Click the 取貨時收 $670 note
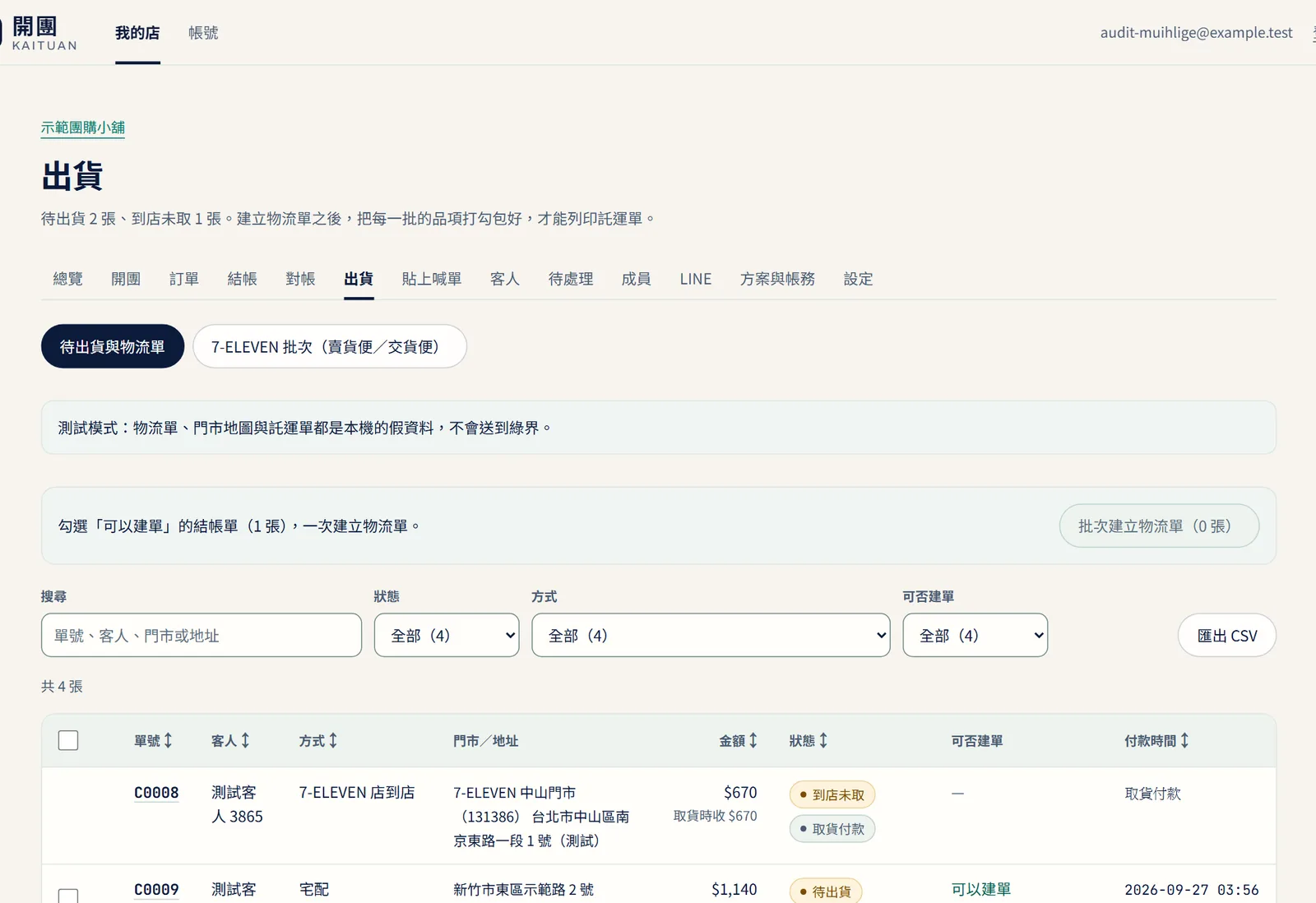The height and width of the screenshot is (903, 1316). click(x=716, y=816)
